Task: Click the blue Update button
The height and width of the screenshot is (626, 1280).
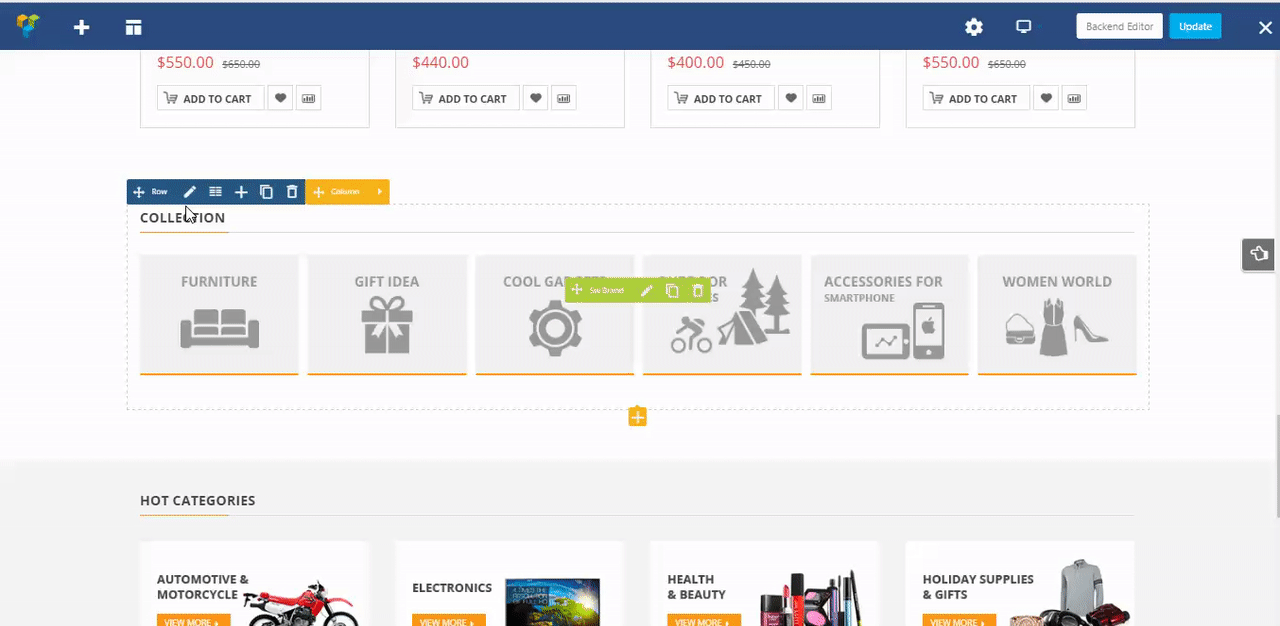Action: (x=1195, y=26)
